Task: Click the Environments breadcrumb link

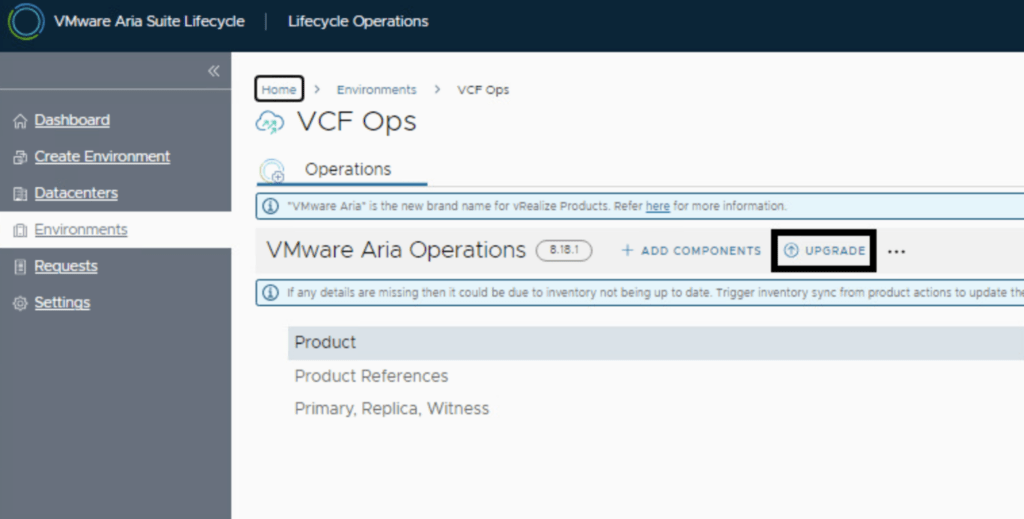Action: point(376,89)
